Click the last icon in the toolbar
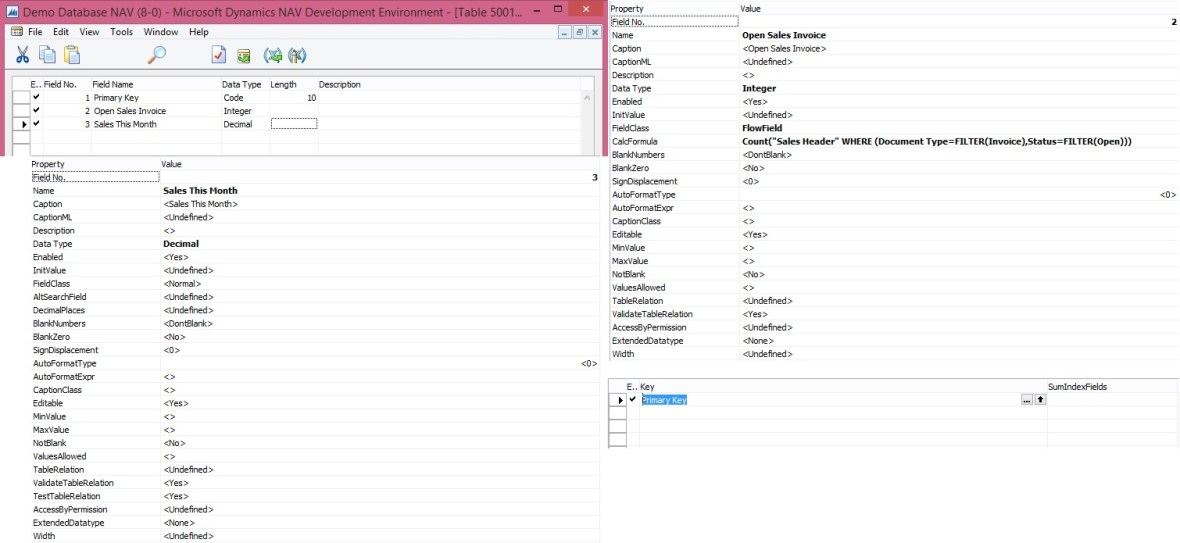This screenshot has height=543, width=1180. pos(297,56)
